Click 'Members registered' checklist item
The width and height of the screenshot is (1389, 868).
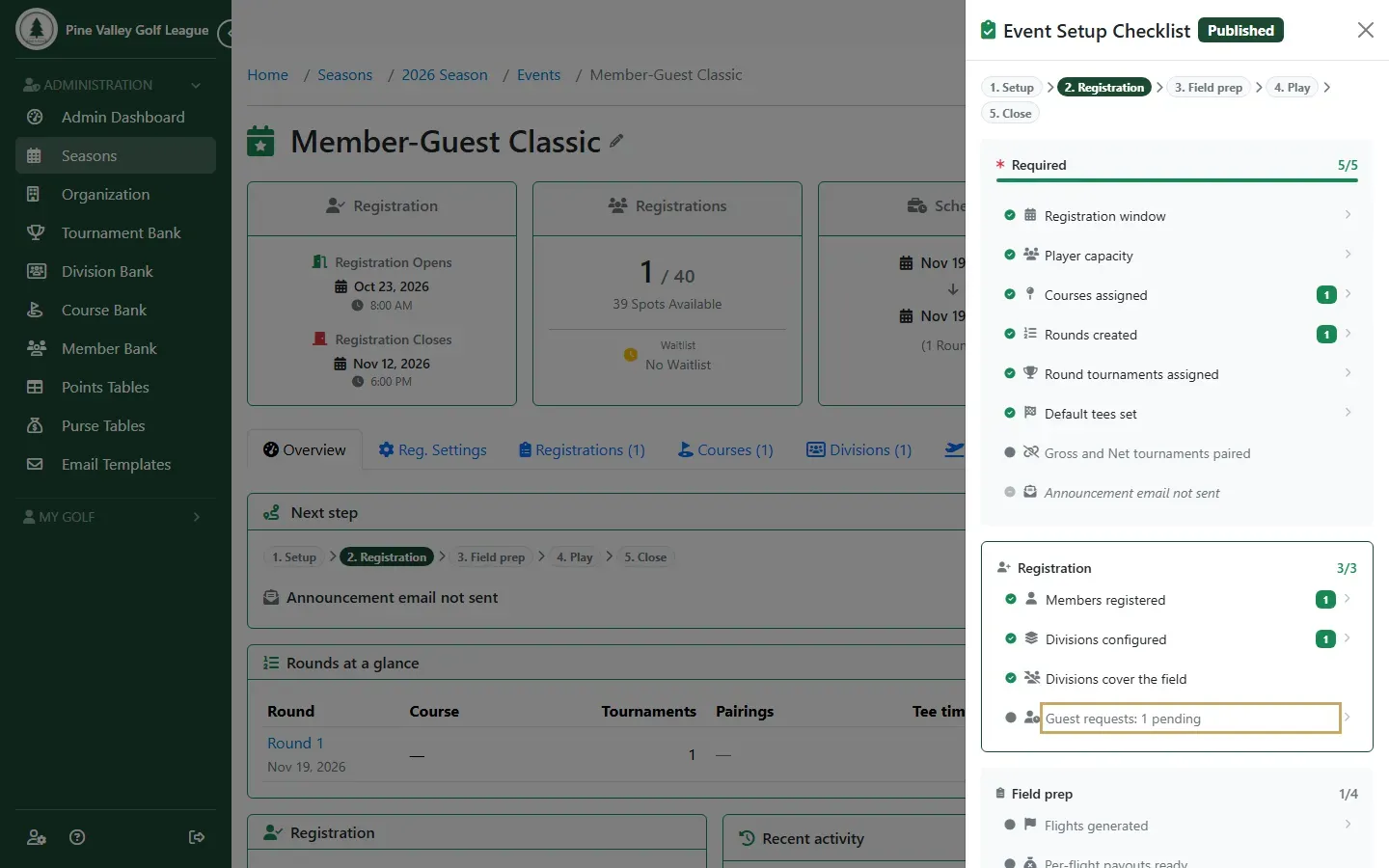pos(1105,600)
